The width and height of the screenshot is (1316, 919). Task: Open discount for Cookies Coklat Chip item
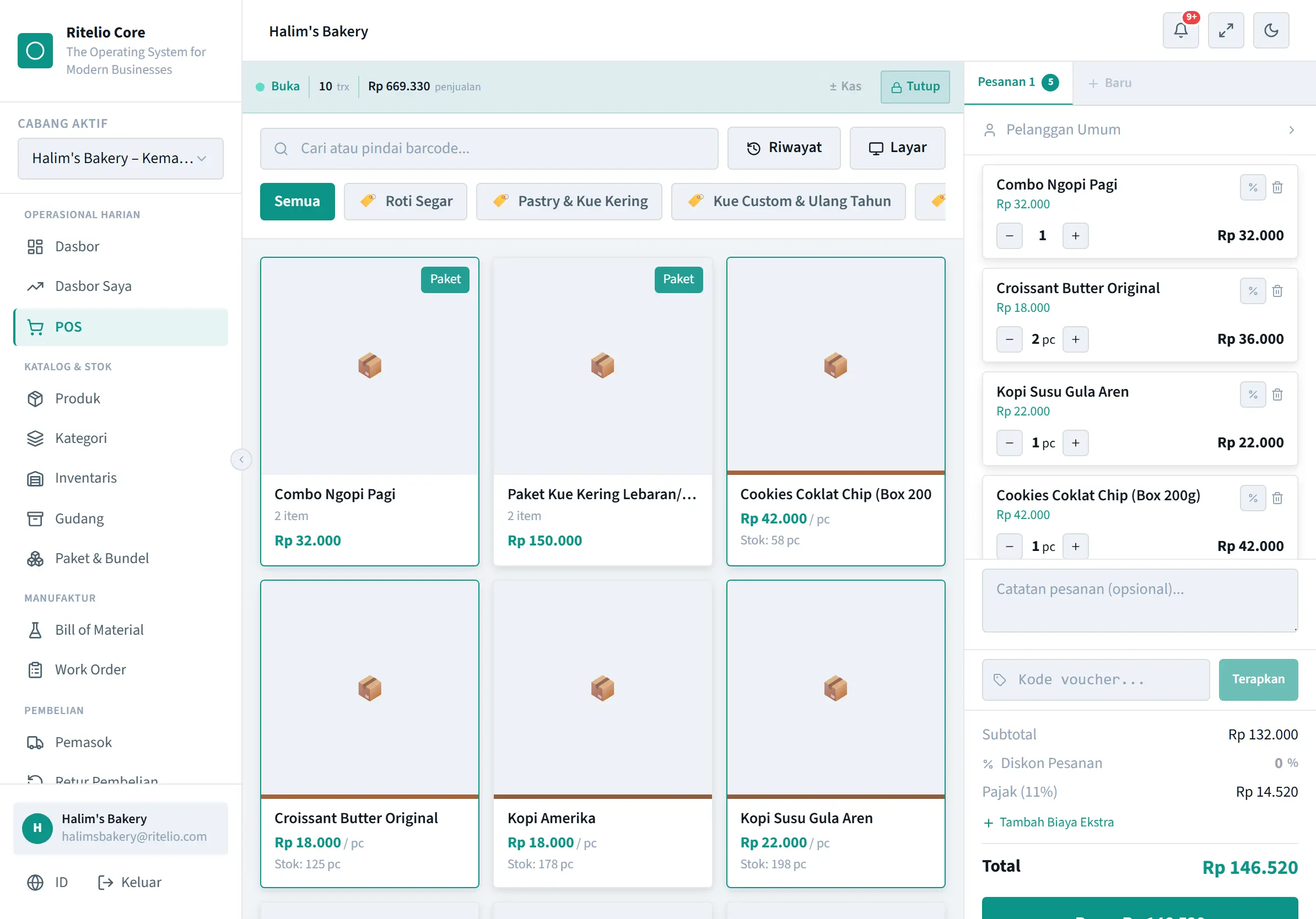tap(1253, 499)
